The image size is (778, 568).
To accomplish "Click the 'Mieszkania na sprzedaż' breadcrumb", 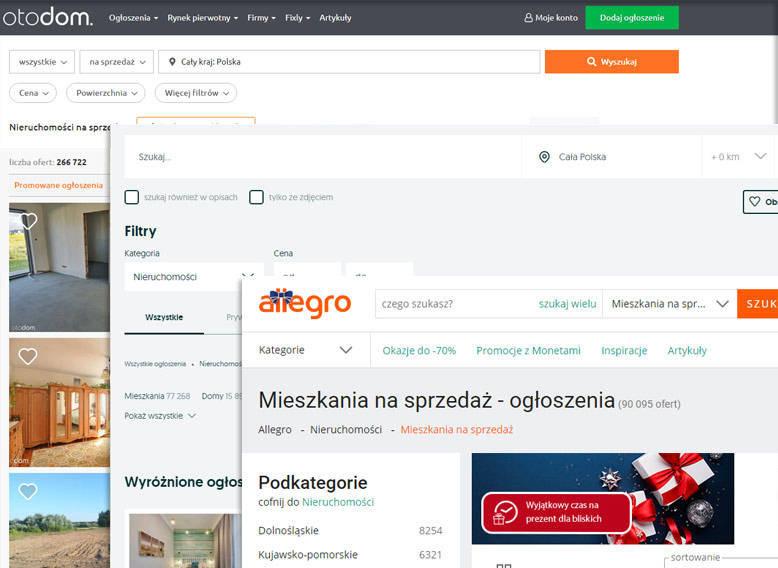I will (456, 430).
